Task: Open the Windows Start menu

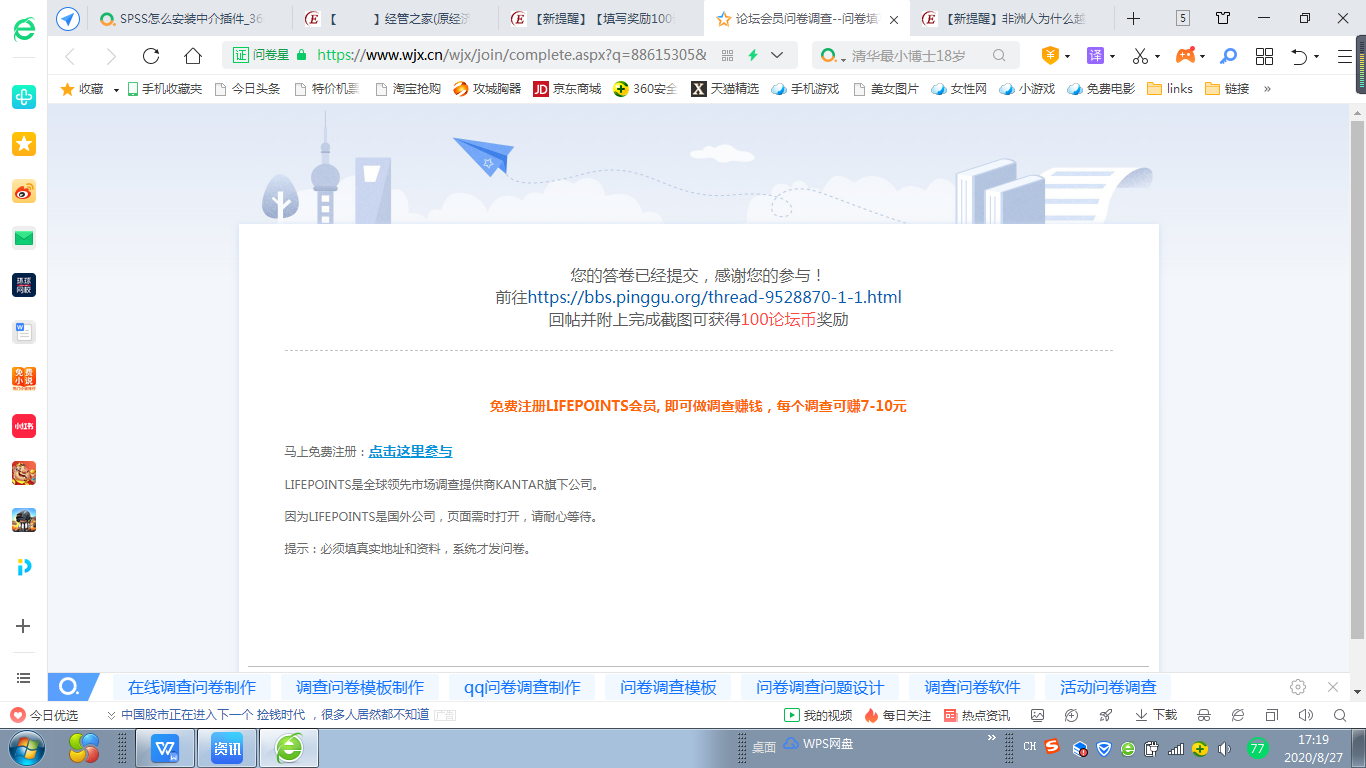Action: pos(26,747)
